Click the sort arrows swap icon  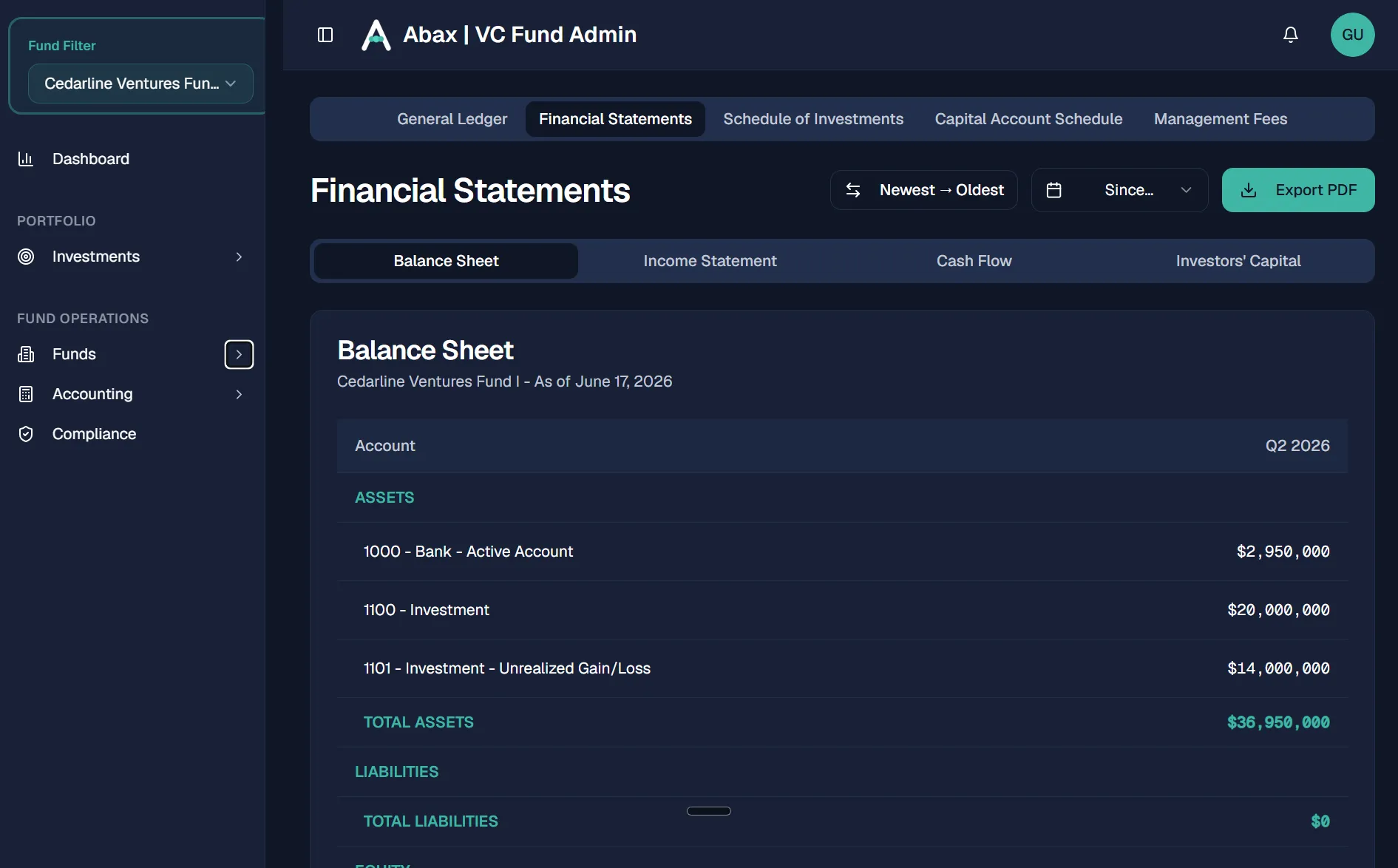click(853, 190)
